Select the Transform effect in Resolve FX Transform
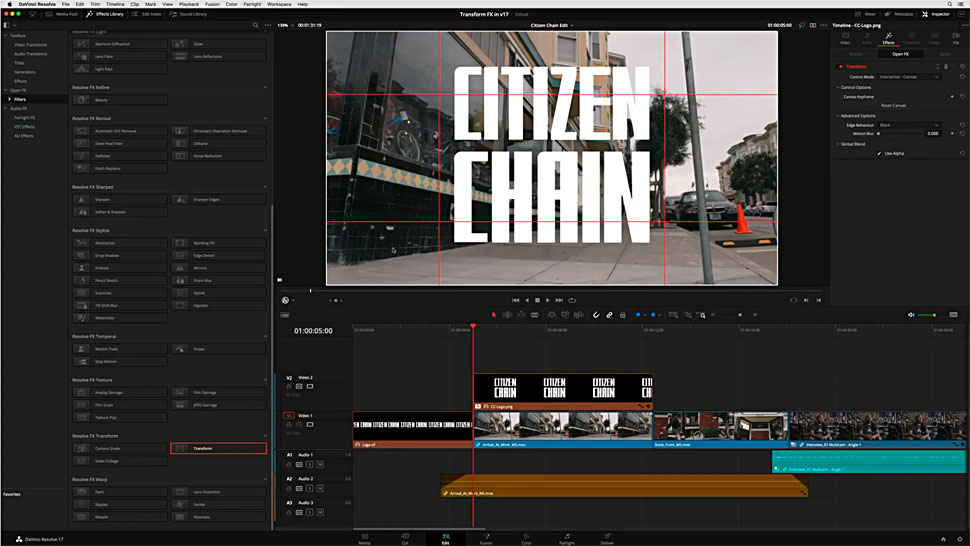The height and width of the screenshot is (546, 970). 218,448
